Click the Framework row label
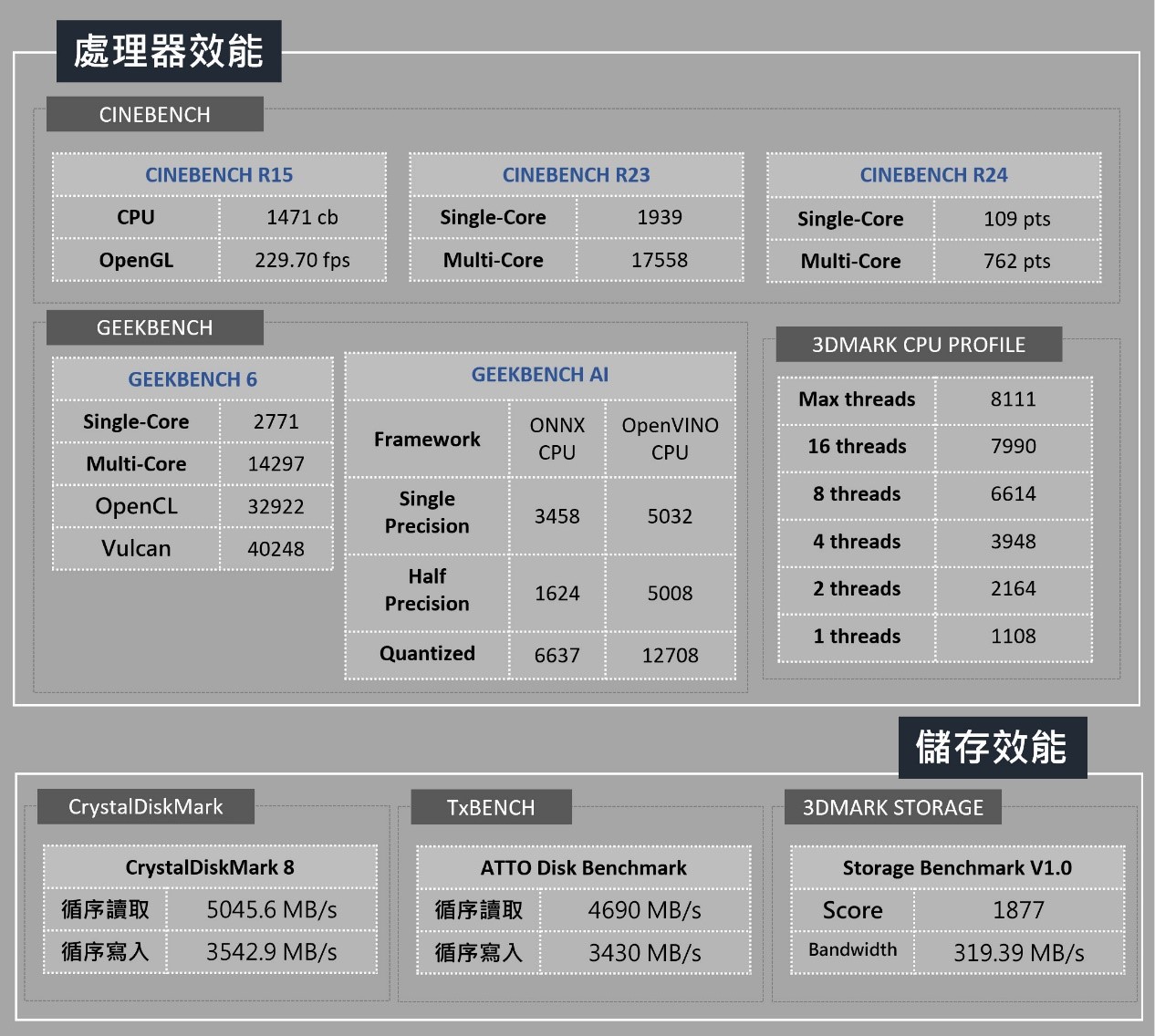Screen dimensions: 1155x1036 pyautogui.click(x=427, y=439)
